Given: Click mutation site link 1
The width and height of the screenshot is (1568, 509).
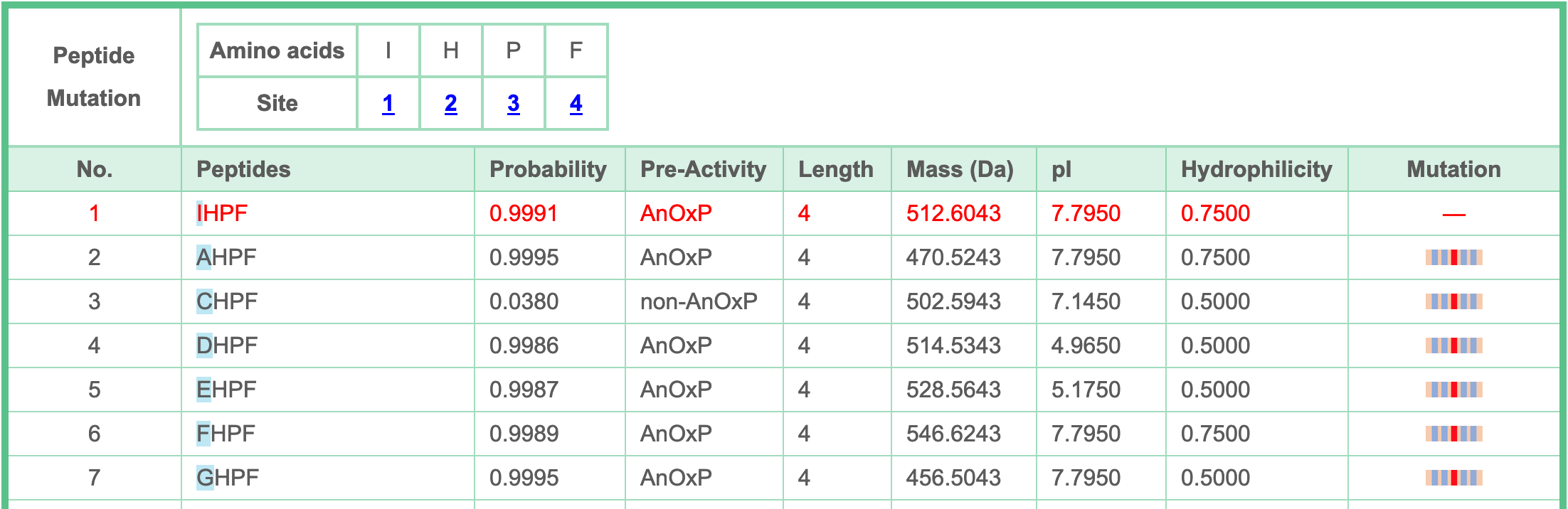Looking at the screenshot, I should coord(388,104).
